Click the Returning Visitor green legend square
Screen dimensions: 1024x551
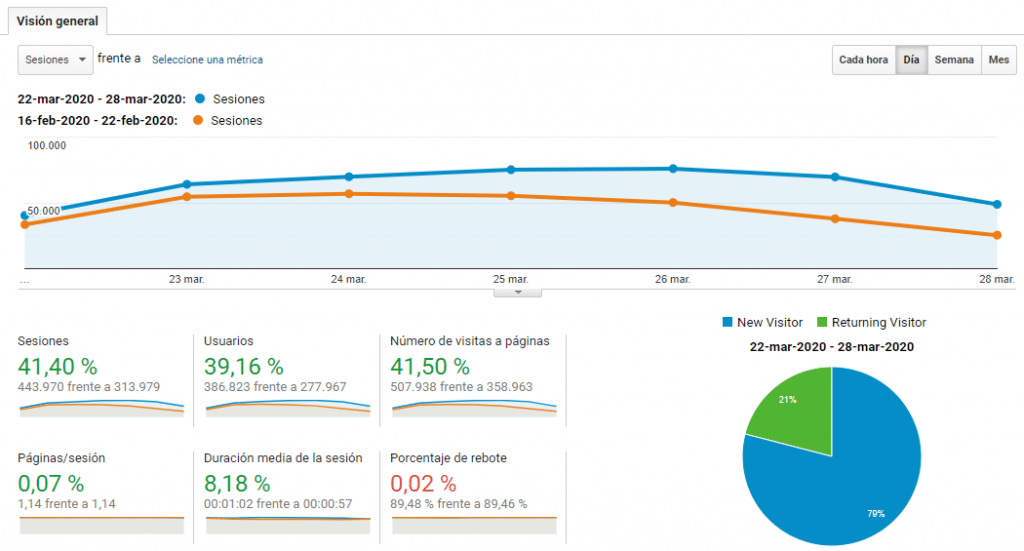point(822,322)
